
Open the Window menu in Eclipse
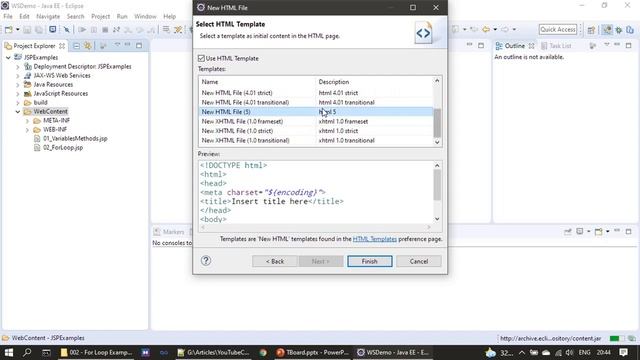coord(145,16)
